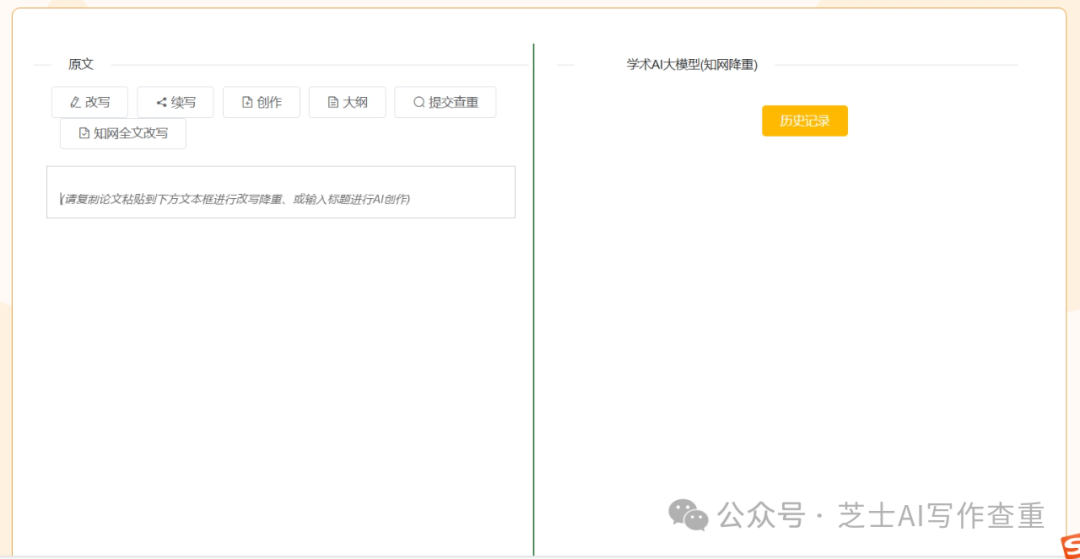1080x559 pixels.
Task: Click the document-plus icon on 创作
Action: tap(247, 103)
